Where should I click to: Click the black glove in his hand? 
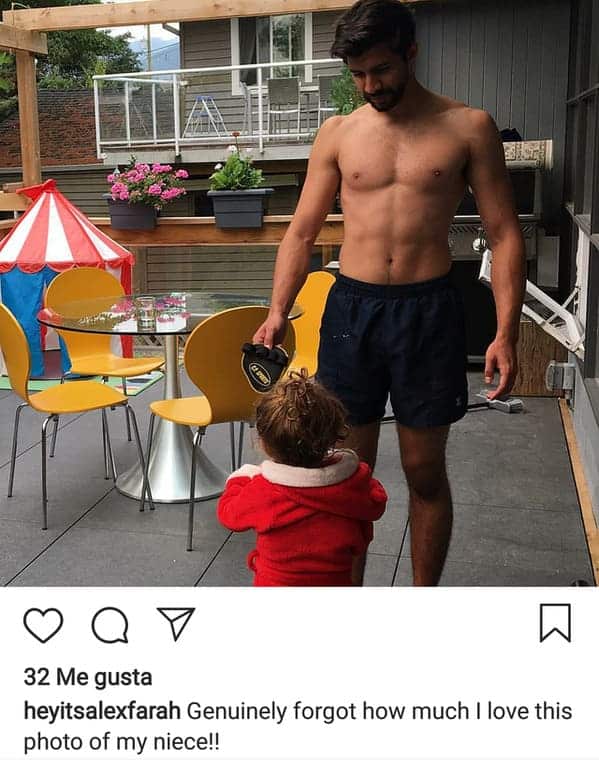click(x=264, y=366)
